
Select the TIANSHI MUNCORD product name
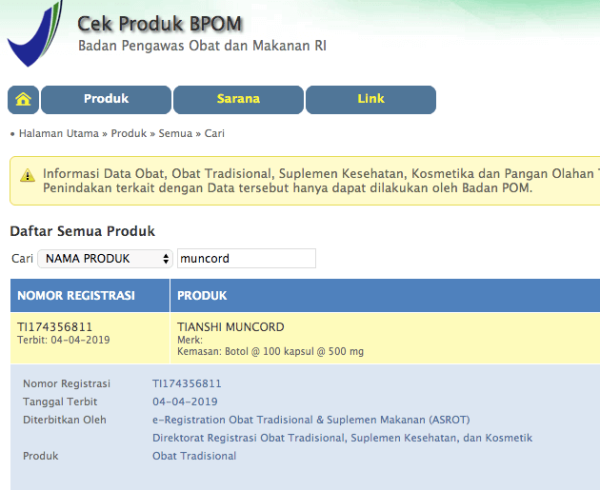pos(231,327)
